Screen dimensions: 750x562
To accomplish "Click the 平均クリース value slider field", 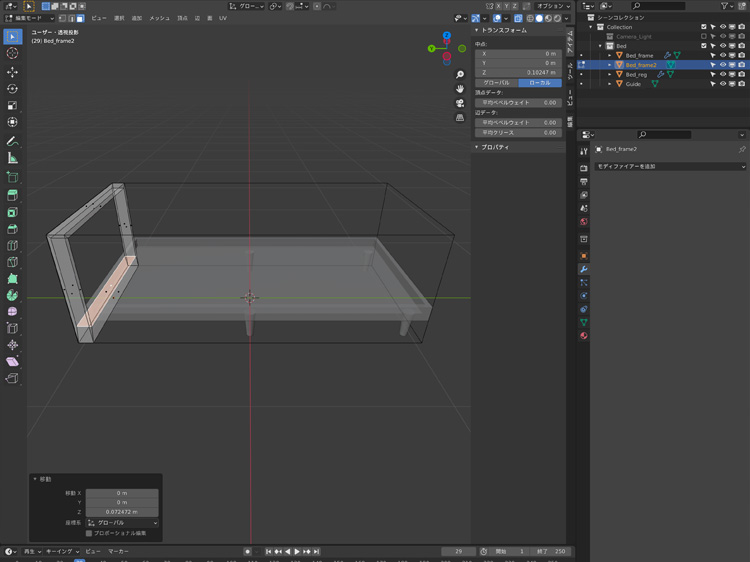I will coord(518,132).
